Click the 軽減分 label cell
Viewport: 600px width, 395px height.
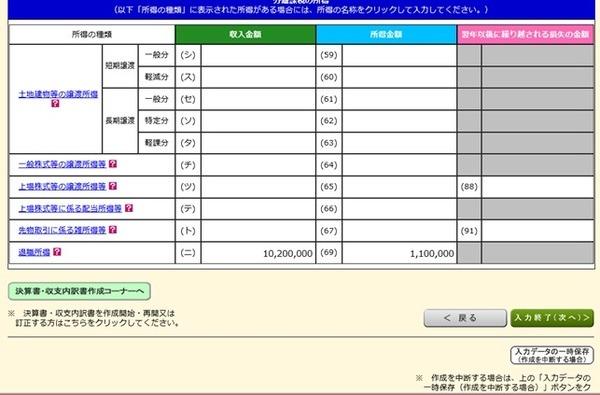(157, 77)
